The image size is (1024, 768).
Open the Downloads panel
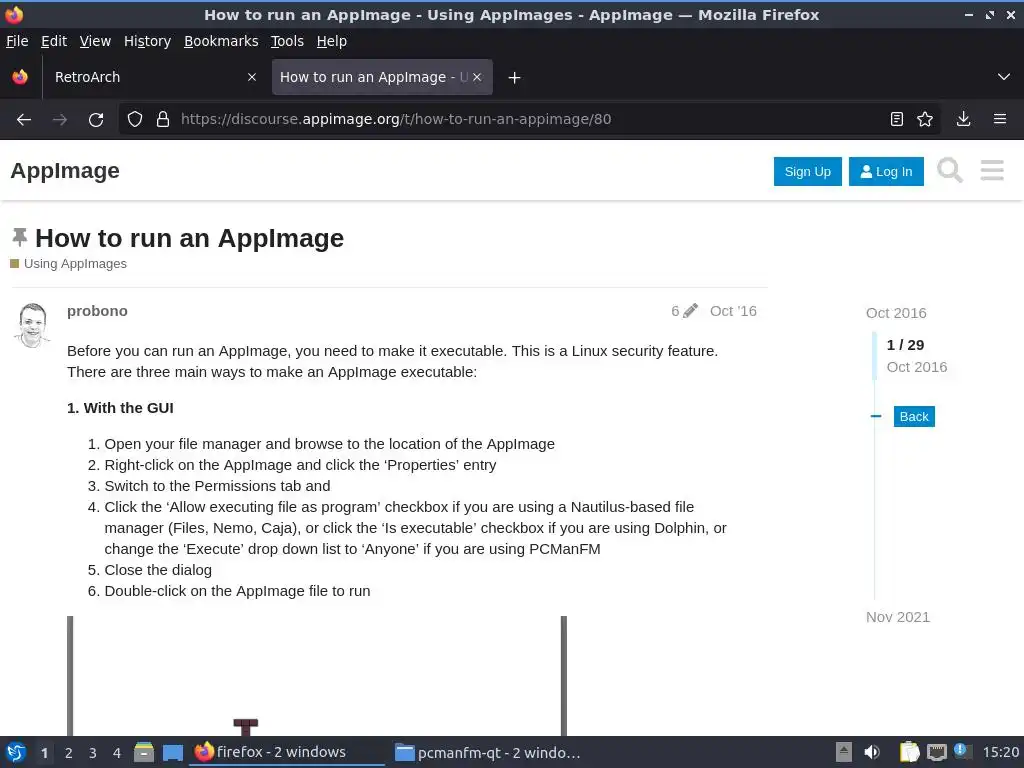(963, 120)
